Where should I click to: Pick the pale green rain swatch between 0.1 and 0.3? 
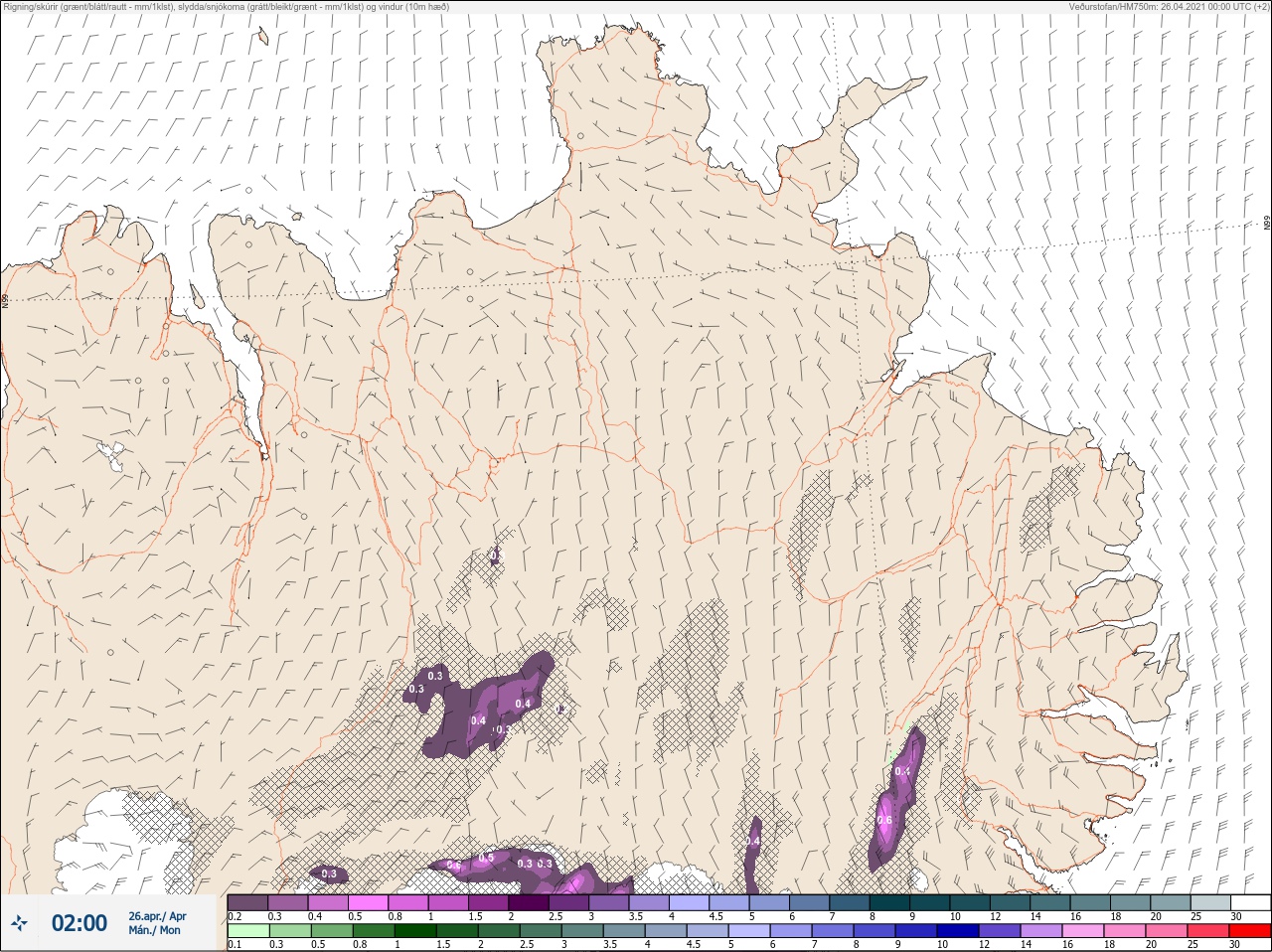(x=248, y=932)
